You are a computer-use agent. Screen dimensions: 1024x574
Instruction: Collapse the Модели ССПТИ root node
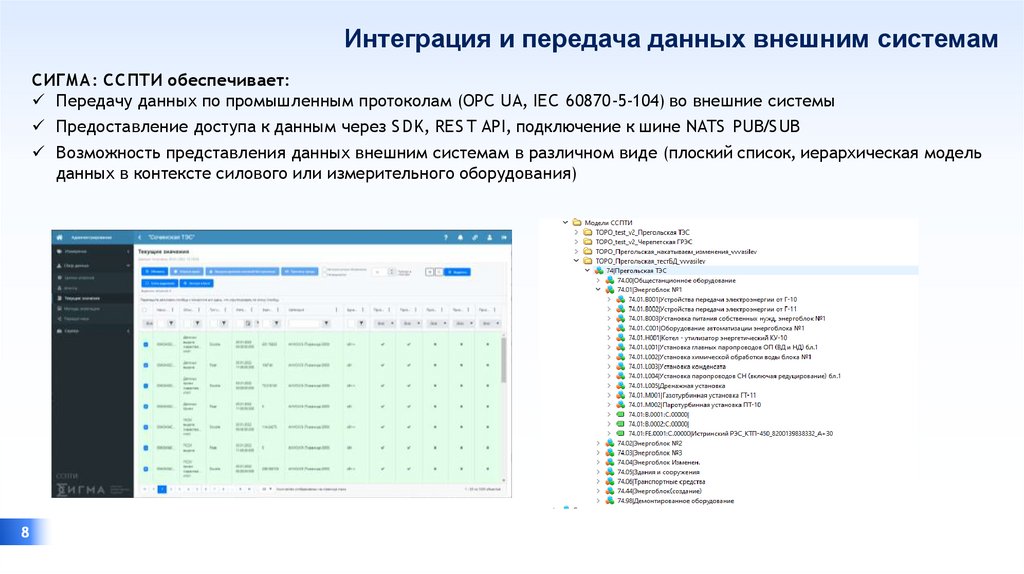click(566, 223)
